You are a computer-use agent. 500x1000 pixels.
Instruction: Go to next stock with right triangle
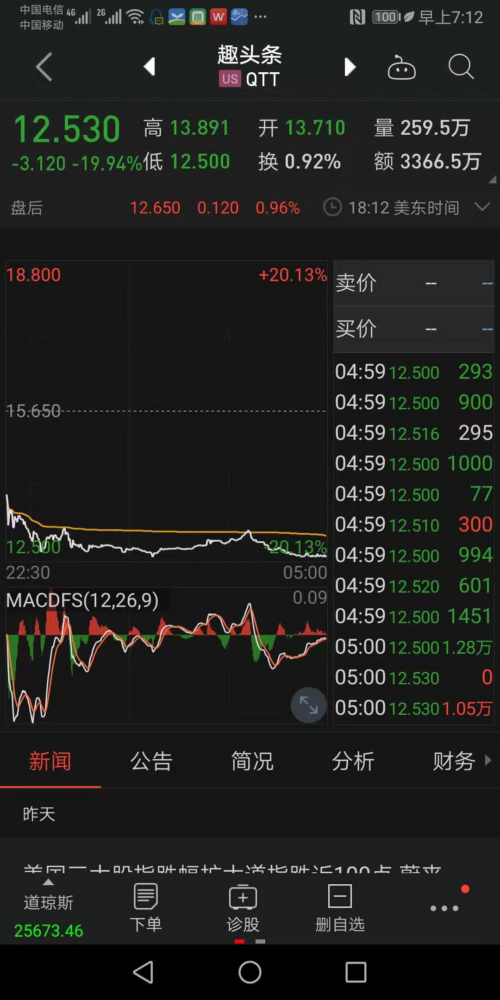point(349,66)
